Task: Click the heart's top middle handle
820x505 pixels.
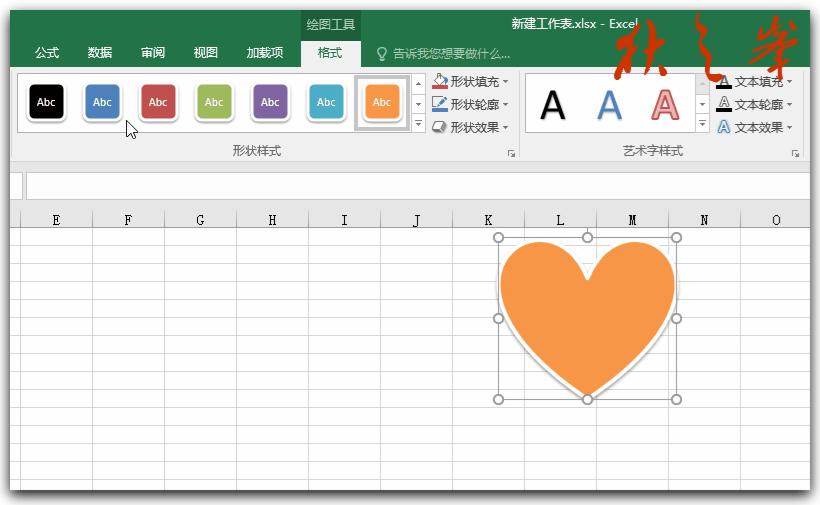Action: 587,238
